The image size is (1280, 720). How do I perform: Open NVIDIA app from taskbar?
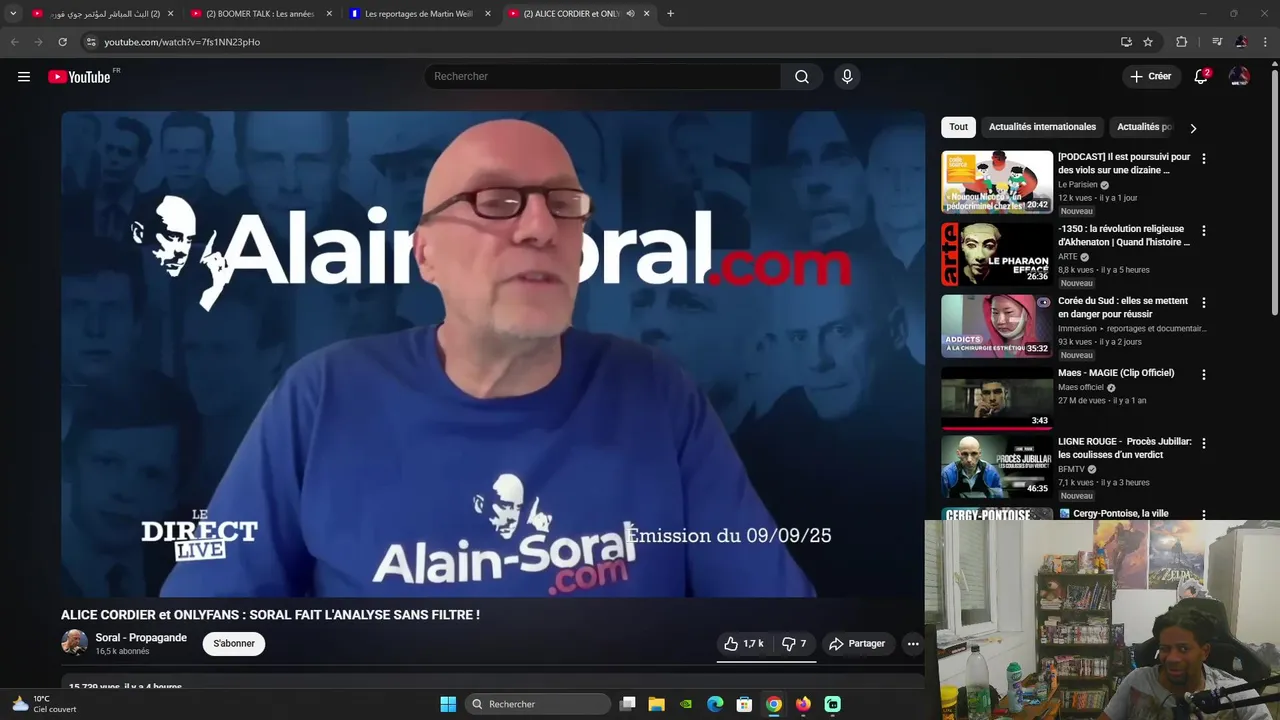(x=686, y=704)
